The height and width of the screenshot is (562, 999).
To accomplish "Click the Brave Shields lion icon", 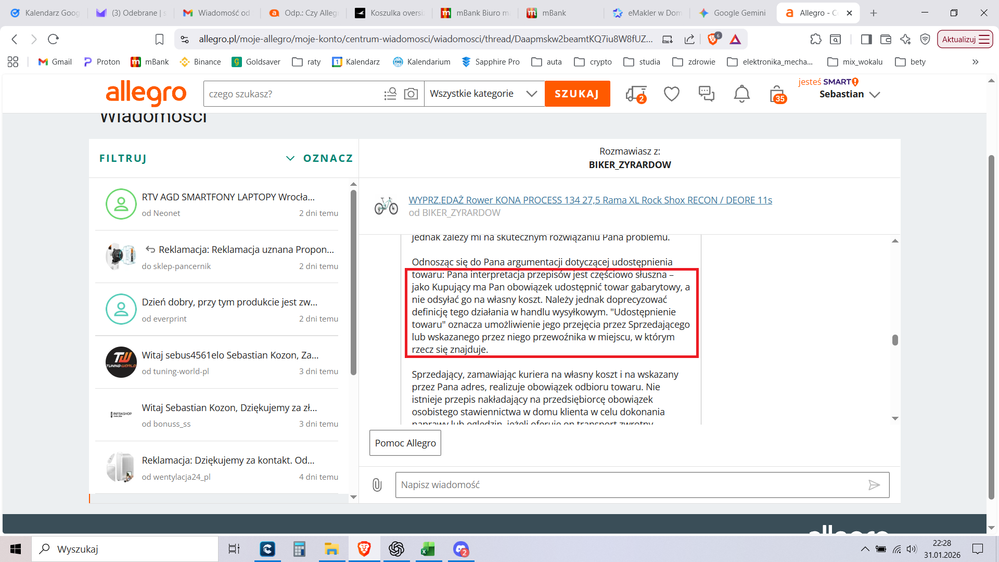I will [713, 39].
